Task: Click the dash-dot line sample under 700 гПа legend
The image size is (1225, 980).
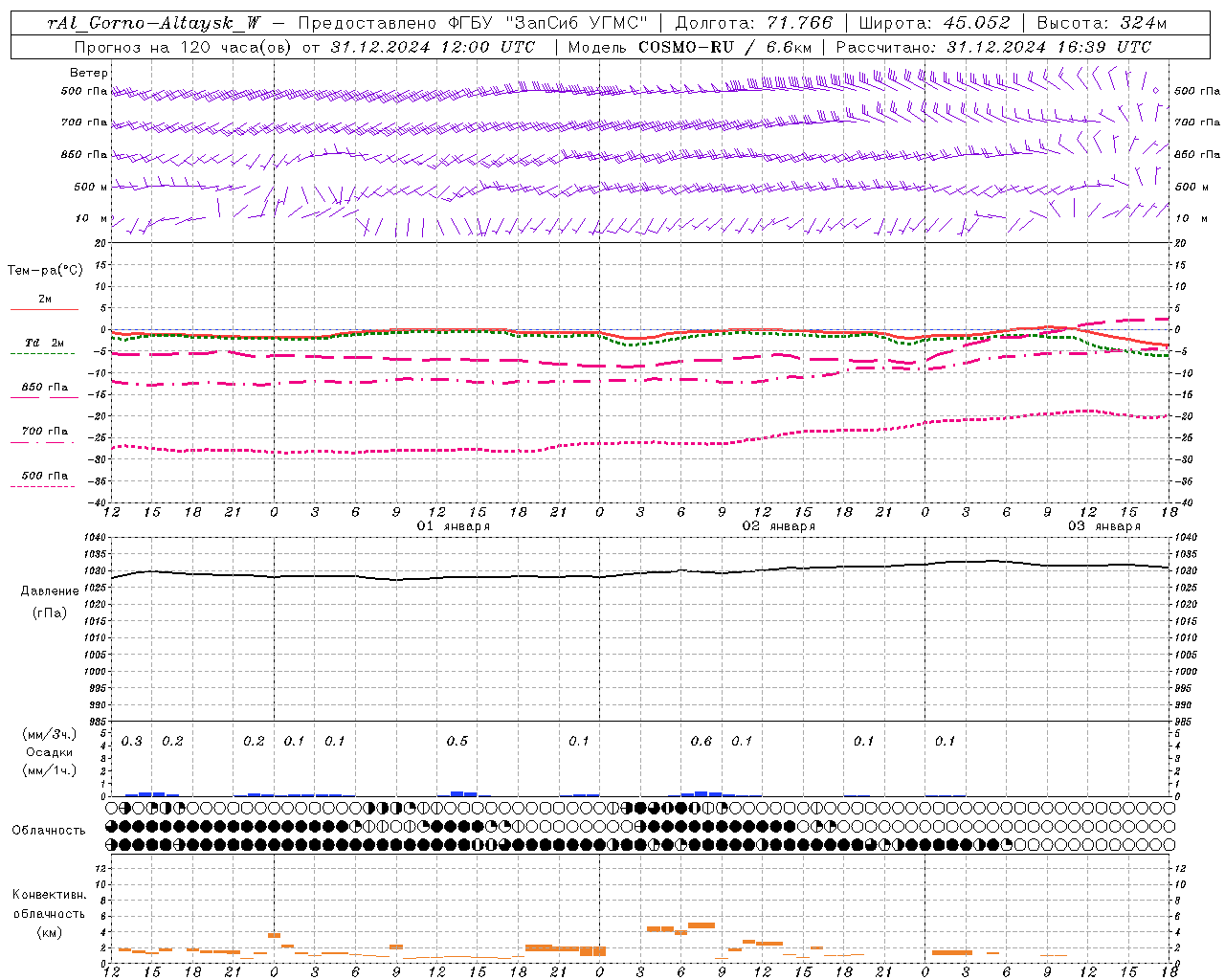Action: pyautogui.click(x=42, y=442)
